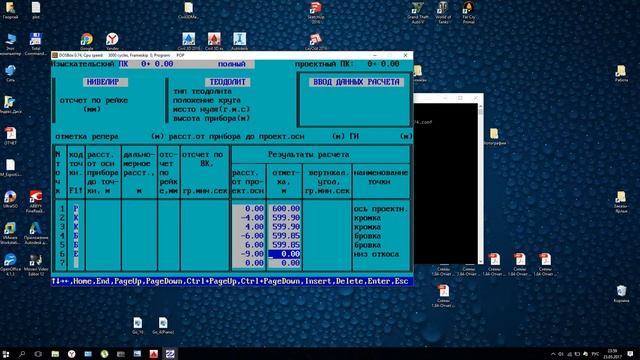Click 'ось проектн.' point name
640x360 pixels.
click(380, 209)
